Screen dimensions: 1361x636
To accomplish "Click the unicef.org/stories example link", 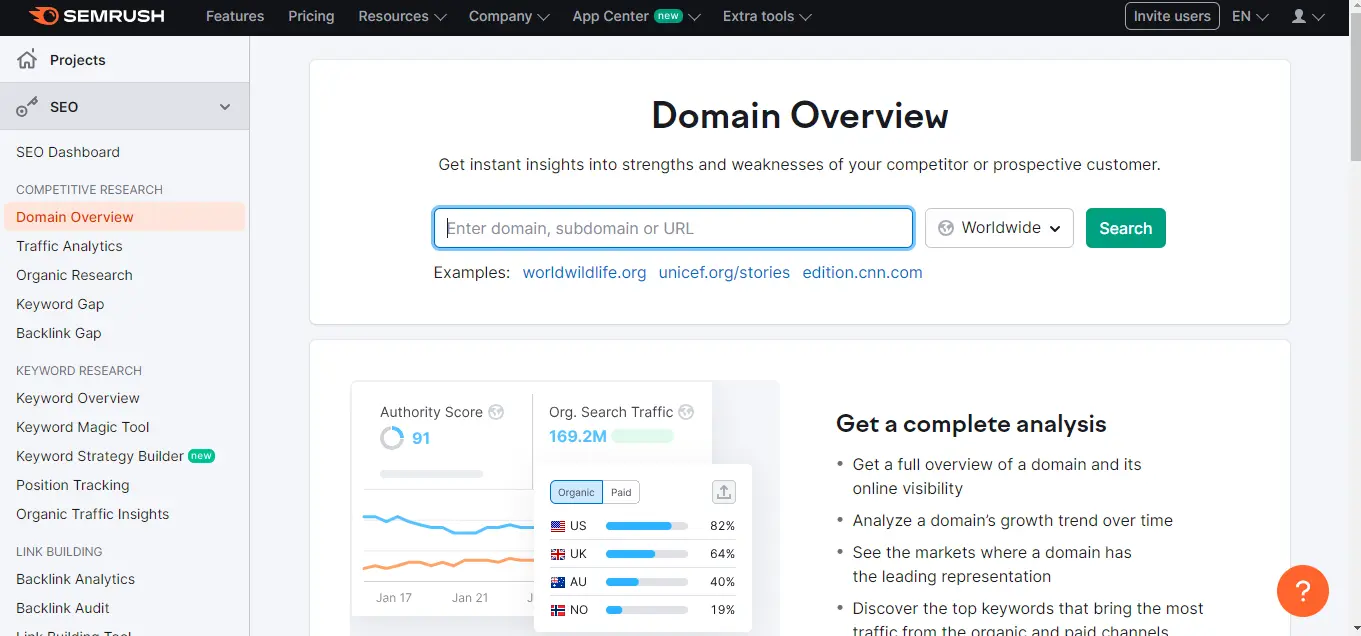I will tap(724, 272).
